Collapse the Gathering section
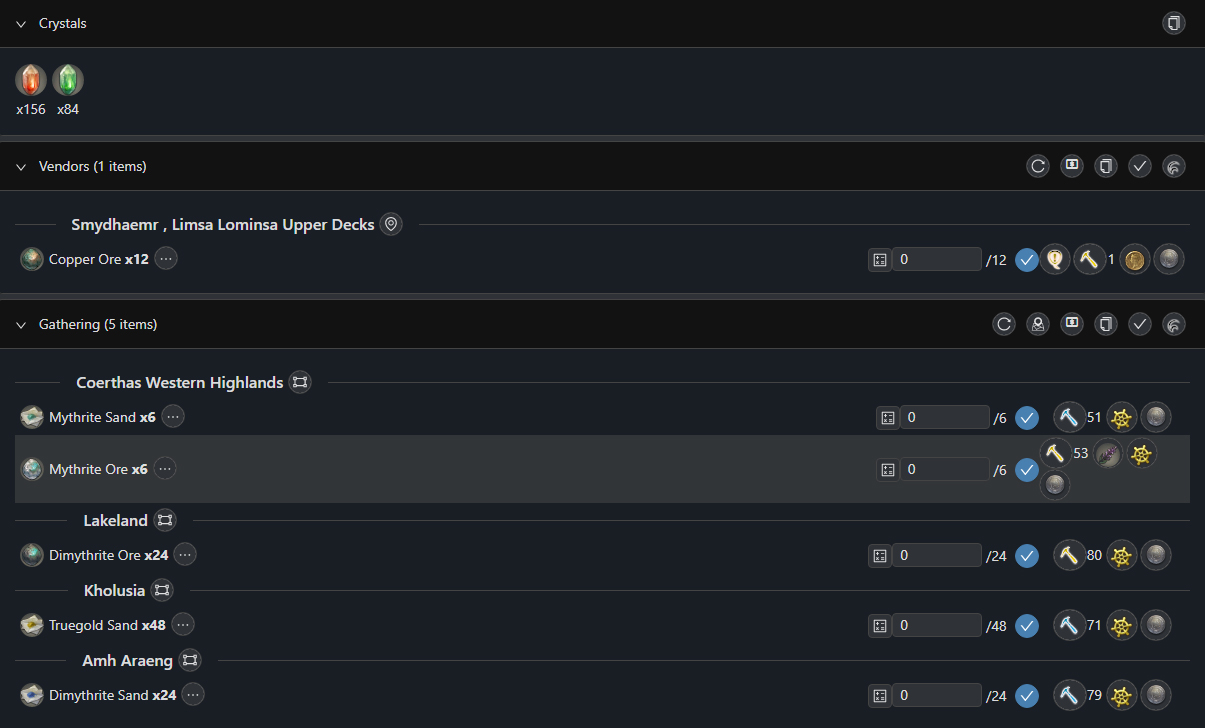The image size is (1205, 728). (x=20, y=323)
